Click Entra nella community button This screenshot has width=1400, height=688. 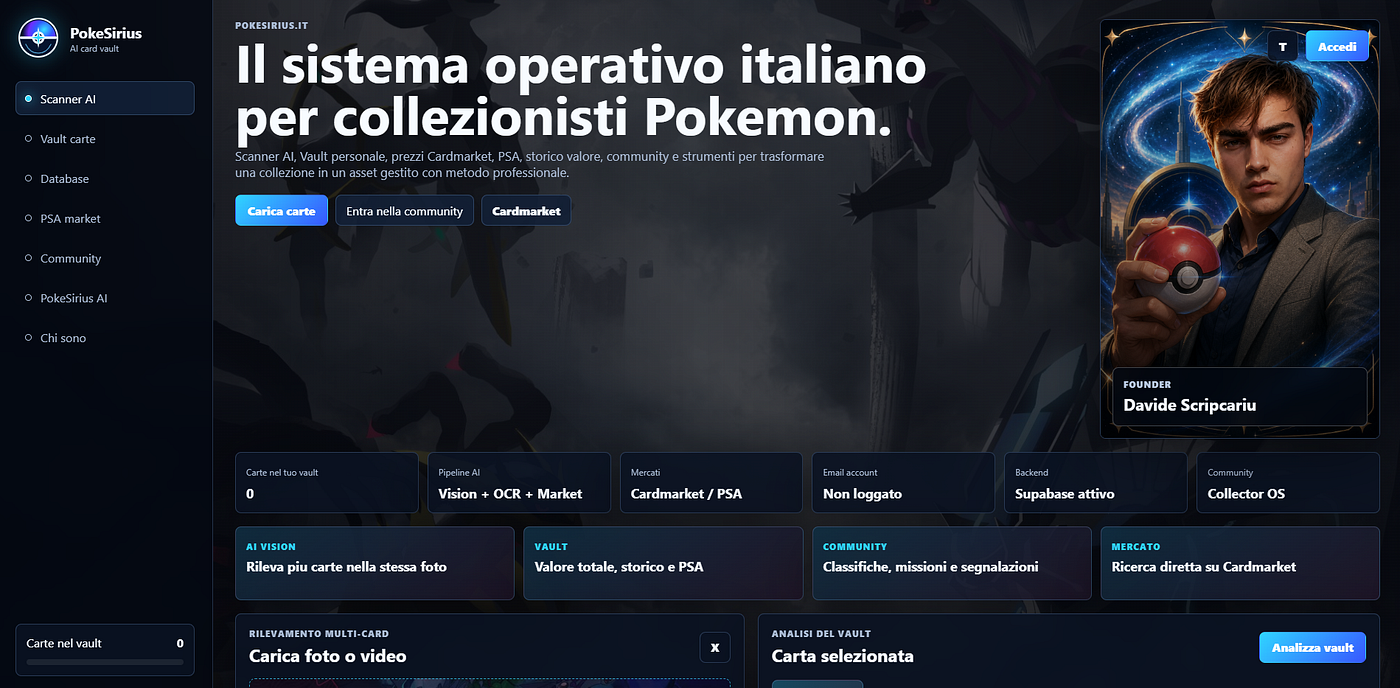click(x=404, y=210)
